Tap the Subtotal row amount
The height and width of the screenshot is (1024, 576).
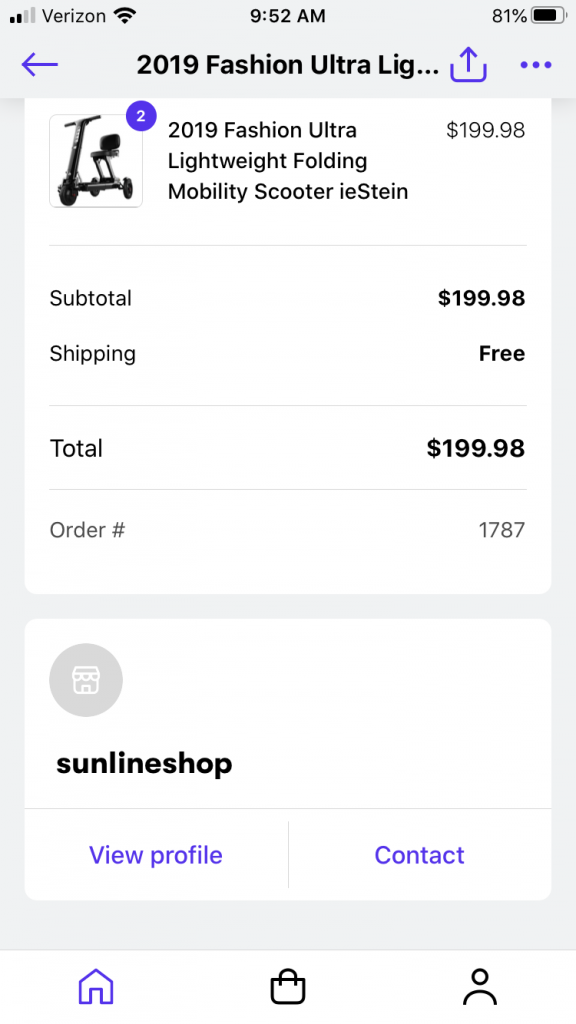click(x=481, y=298)
